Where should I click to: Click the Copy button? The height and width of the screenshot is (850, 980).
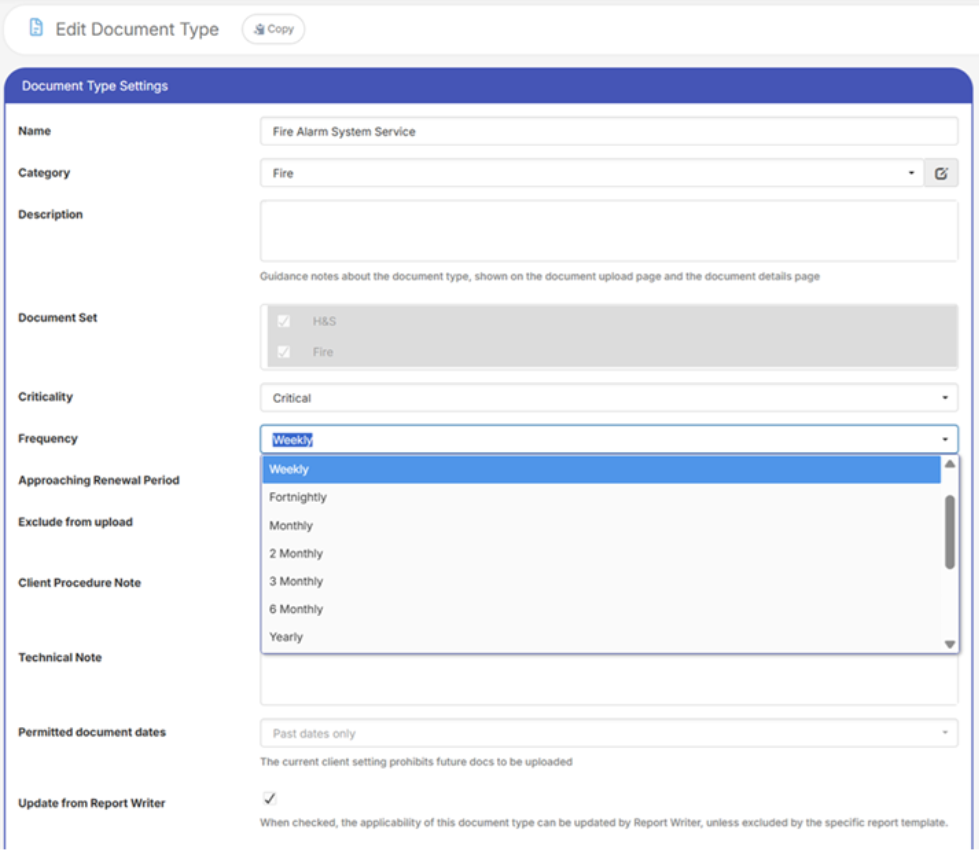[x=273, y=29]
